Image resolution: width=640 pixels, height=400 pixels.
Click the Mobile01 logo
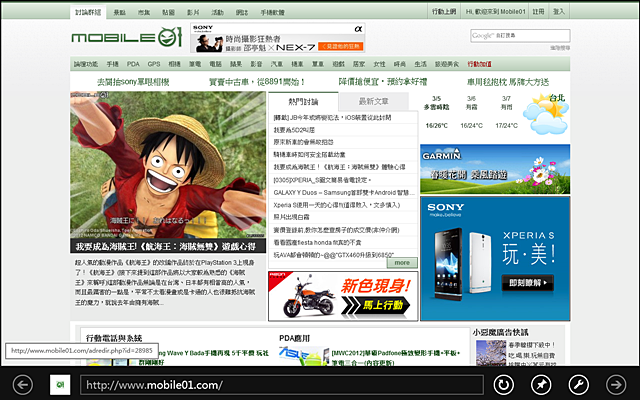(x=126, y=37)
